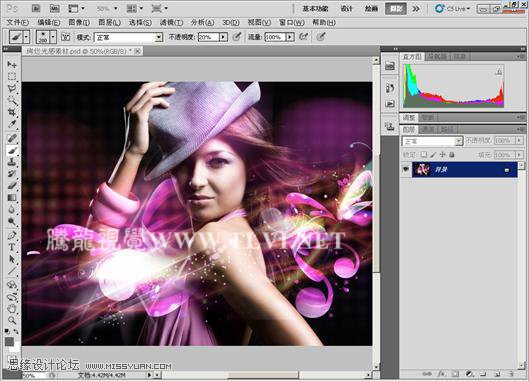The width and height of the screenshot is (529, 381).
Task: Switch to the 基本功能 workspace
Action: click(x=315, y=9)
